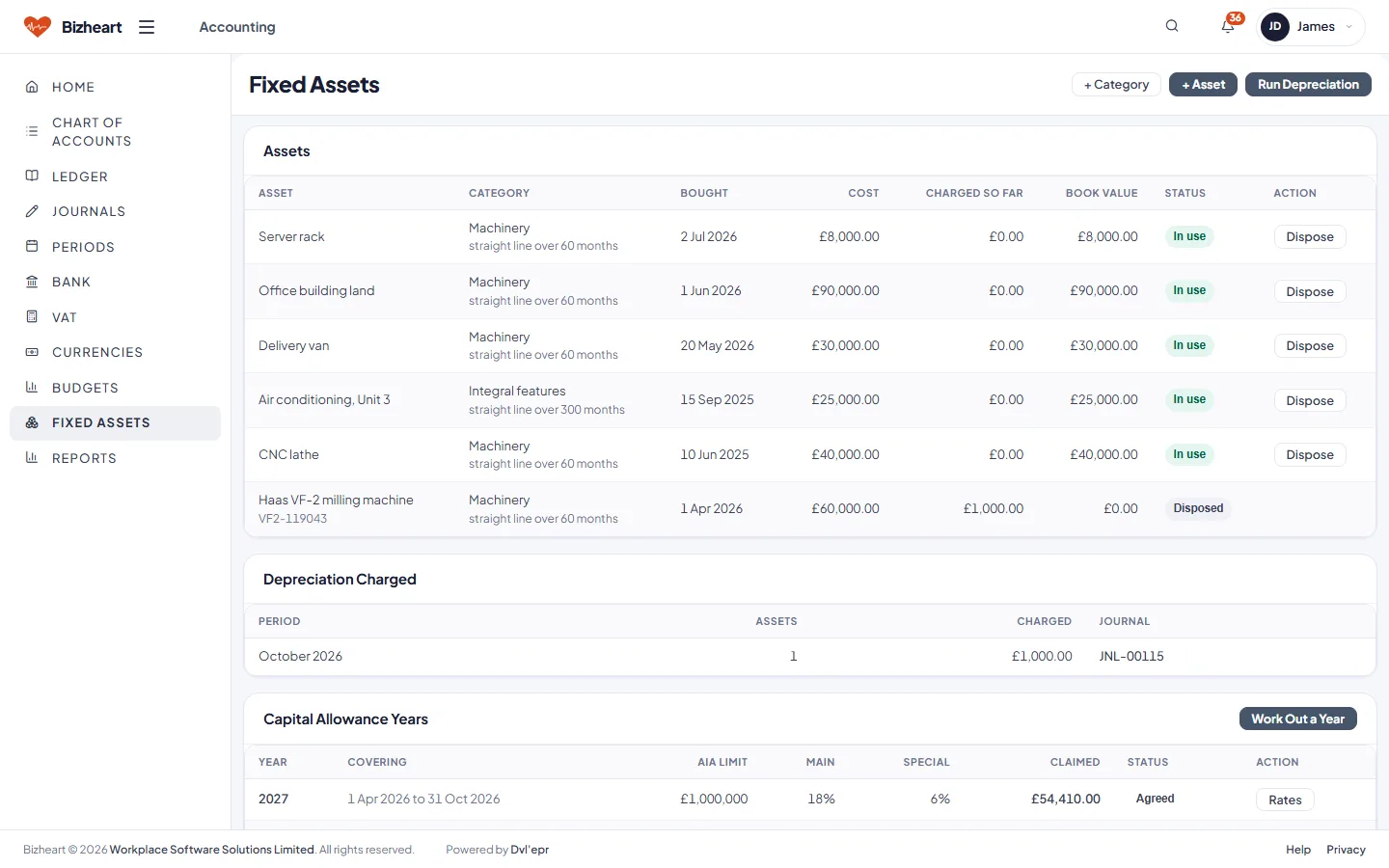Expand the James user dropdown chevron
The height and width of the screenshot is (868, 1389).
1348,27
